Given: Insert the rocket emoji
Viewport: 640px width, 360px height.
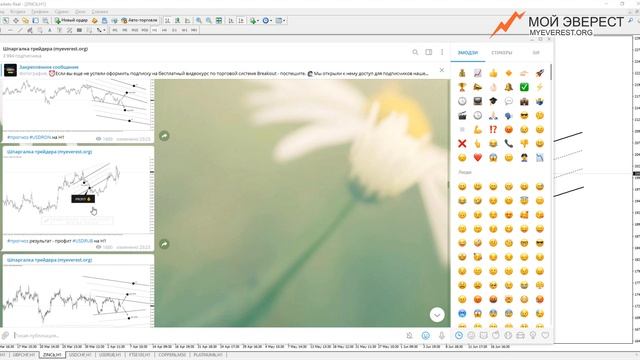Looking at the screenshot, I should (x=540, y=73).
